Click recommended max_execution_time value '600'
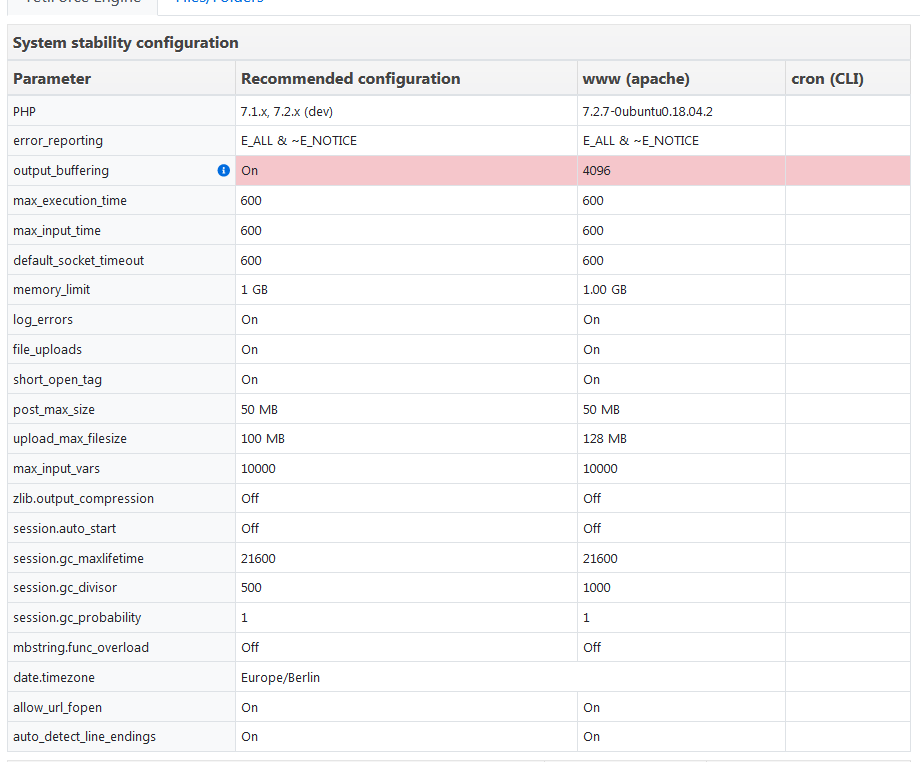 [x=251, y=201]
